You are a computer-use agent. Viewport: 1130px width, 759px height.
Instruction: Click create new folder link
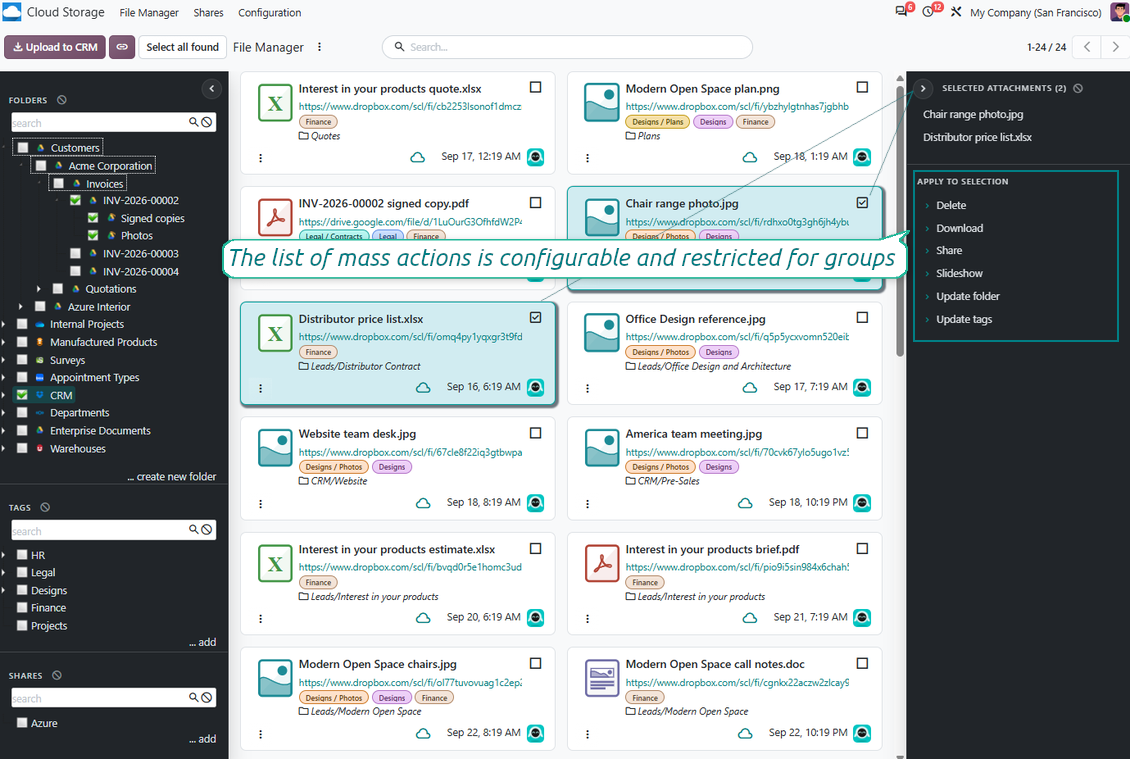[x=172, y=476]
